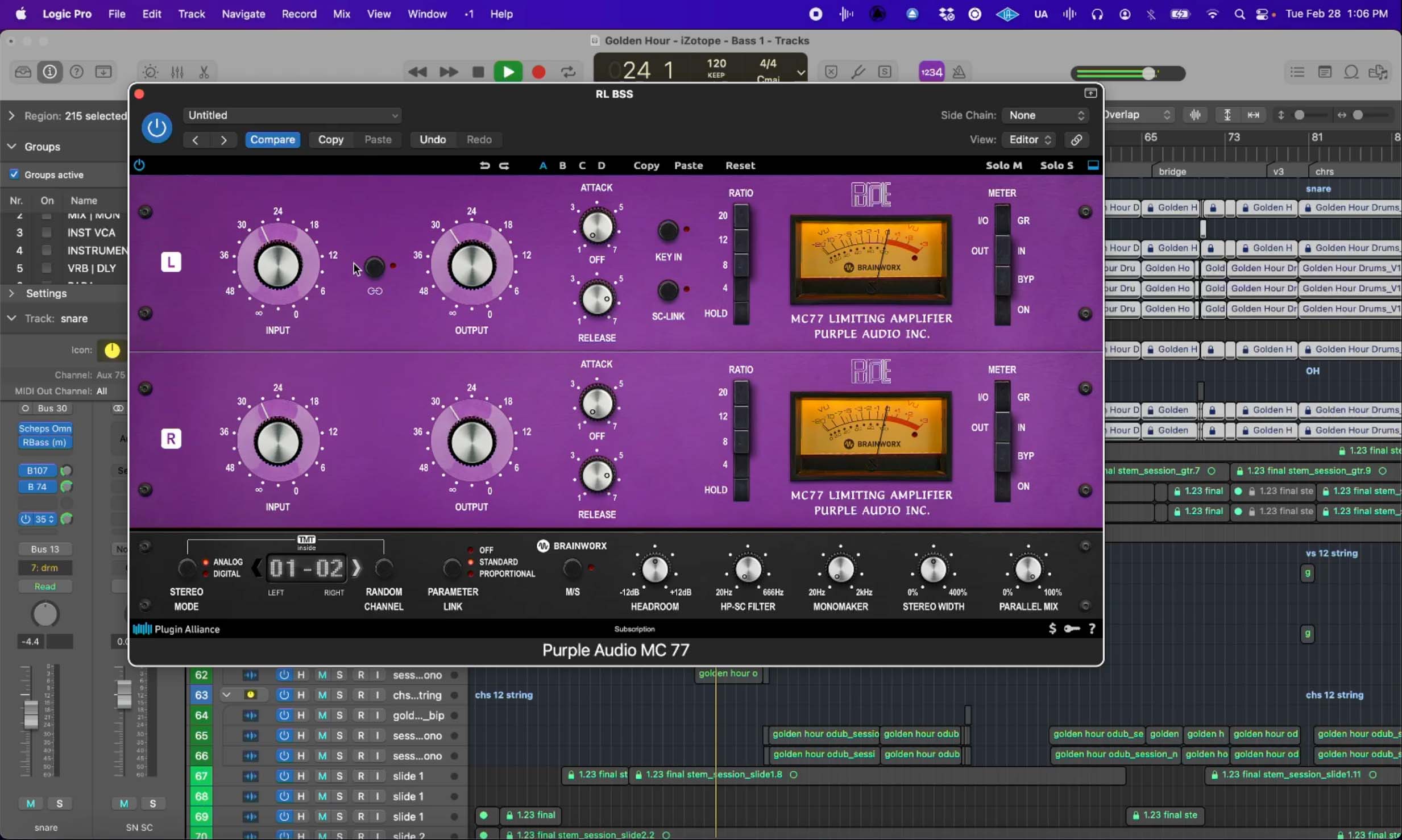Expand the Settings section
The image size is (1402, 840).
[11, 293]
